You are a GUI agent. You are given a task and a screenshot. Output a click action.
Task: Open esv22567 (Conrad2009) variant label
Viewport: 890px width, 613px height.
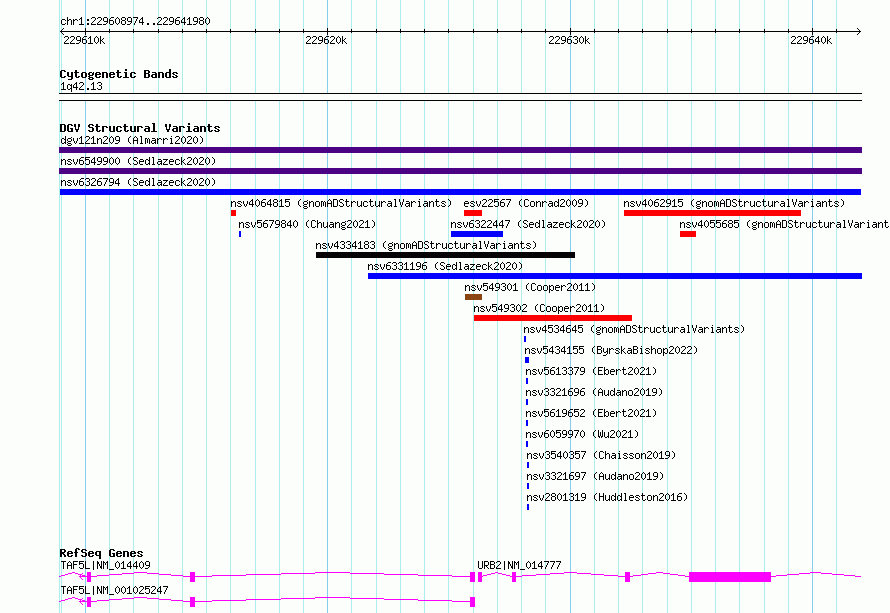(526, 203)
